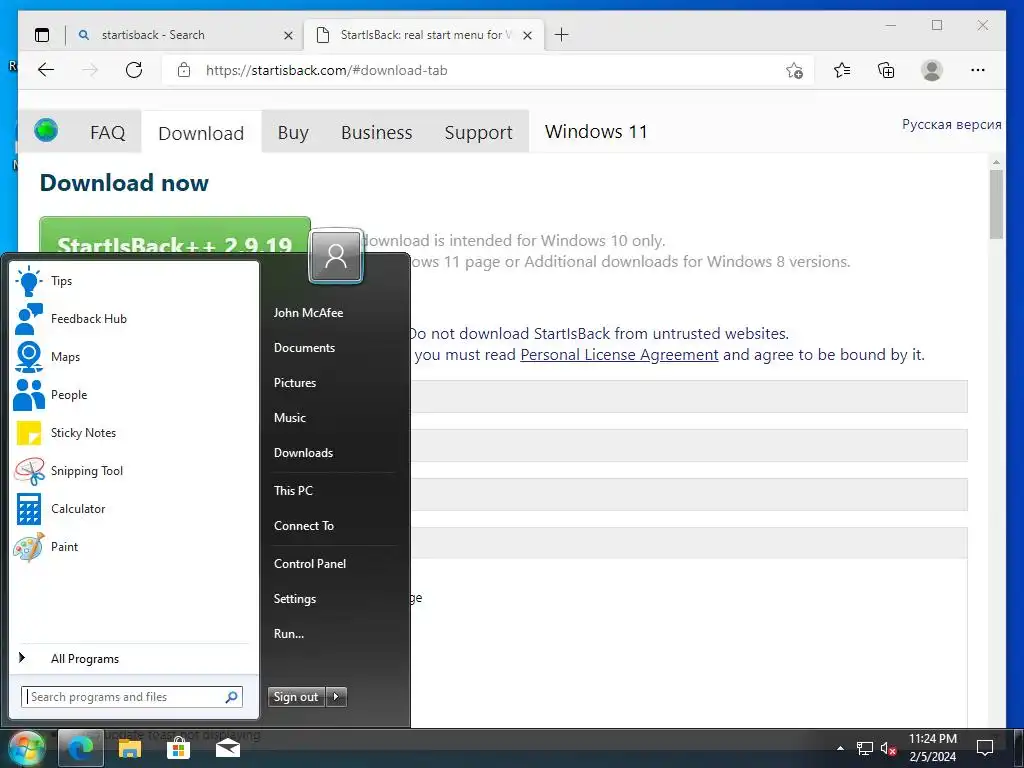Open Pictures from start menu

coord(295,383)
